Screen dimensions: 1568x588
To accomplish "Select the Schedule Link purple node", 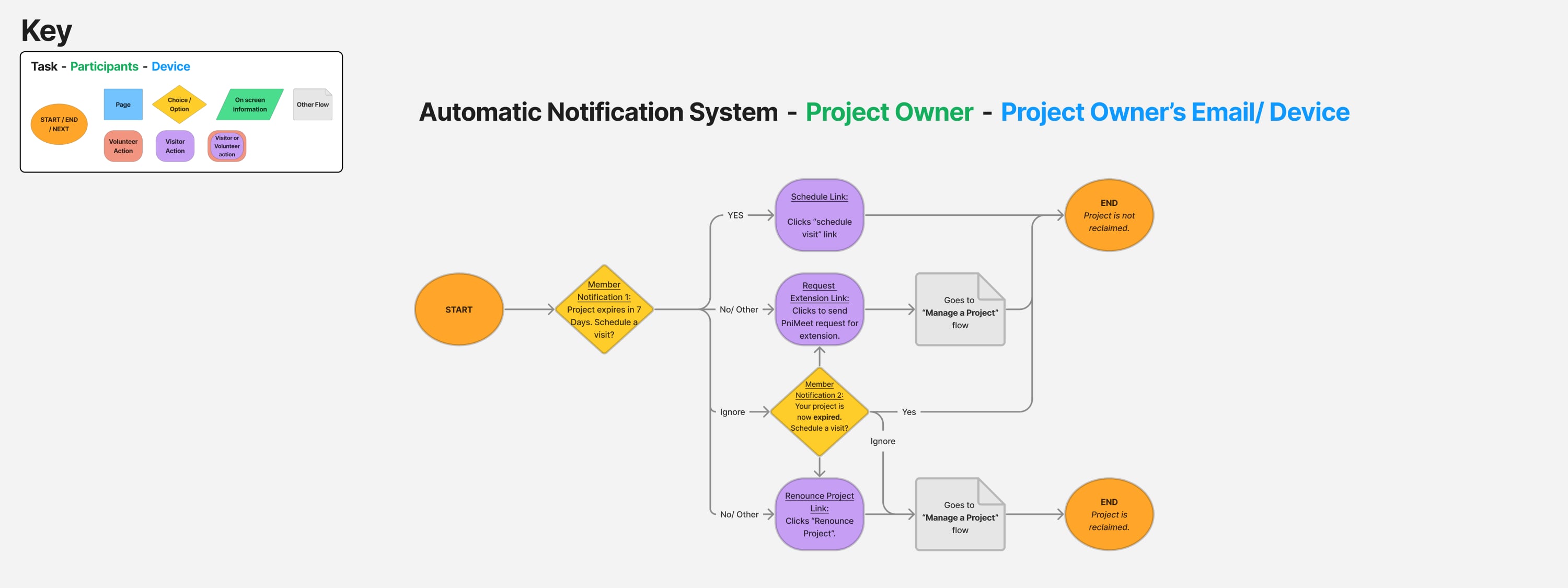I will click(x=820, y=215).
